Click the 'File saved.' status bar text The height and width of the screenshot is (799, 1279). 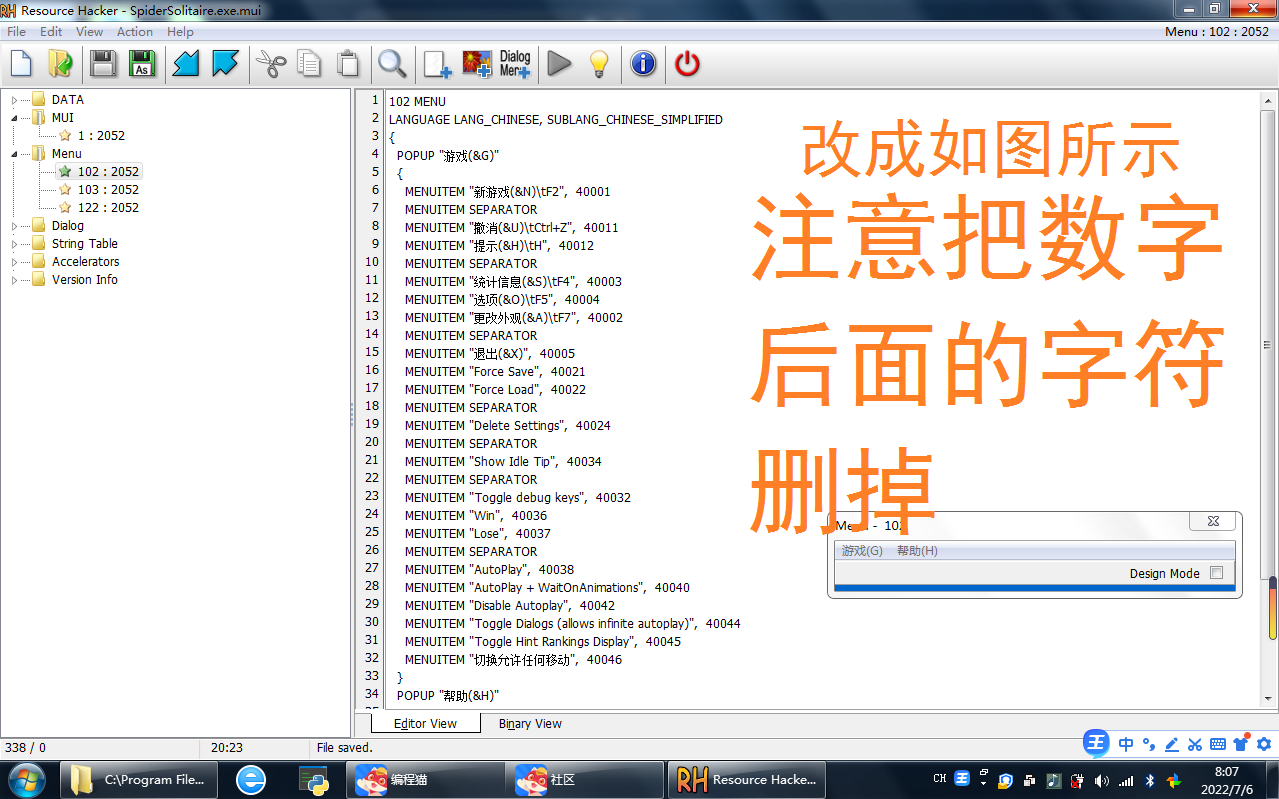pyautogui.click(x=344, y=747)
